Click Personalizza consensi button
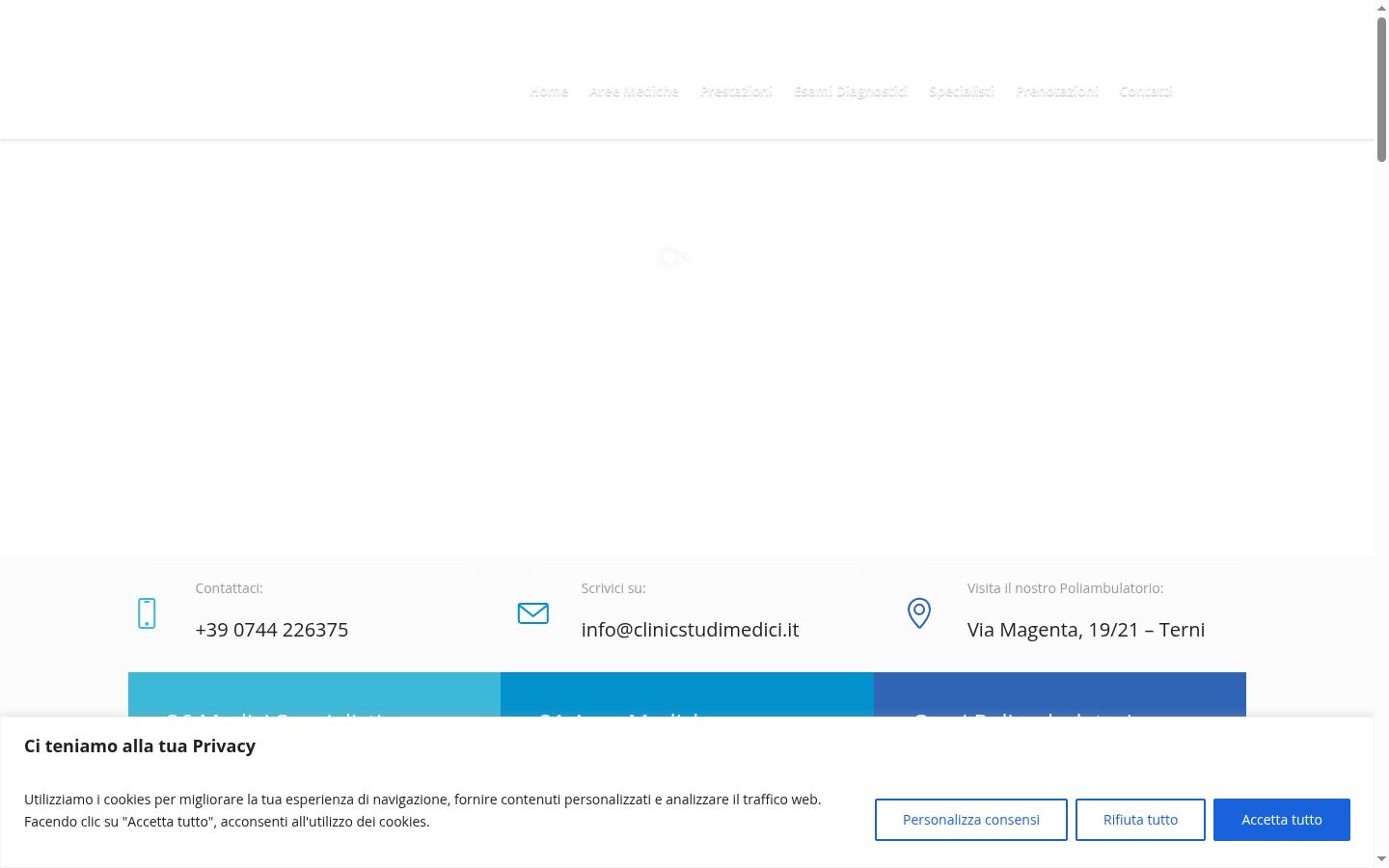Screen dimensions: 1389x868 pyautogui.click(x=971, y=820)
